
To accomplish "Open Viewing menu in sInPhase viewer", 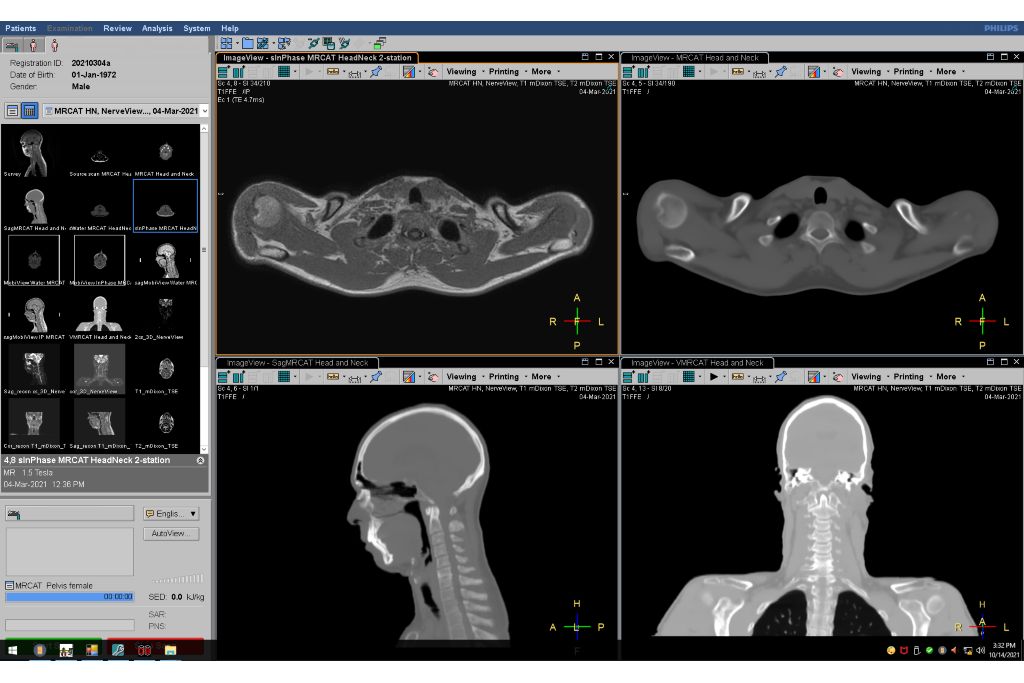I will pyautogui.click(x=461, y=72).
